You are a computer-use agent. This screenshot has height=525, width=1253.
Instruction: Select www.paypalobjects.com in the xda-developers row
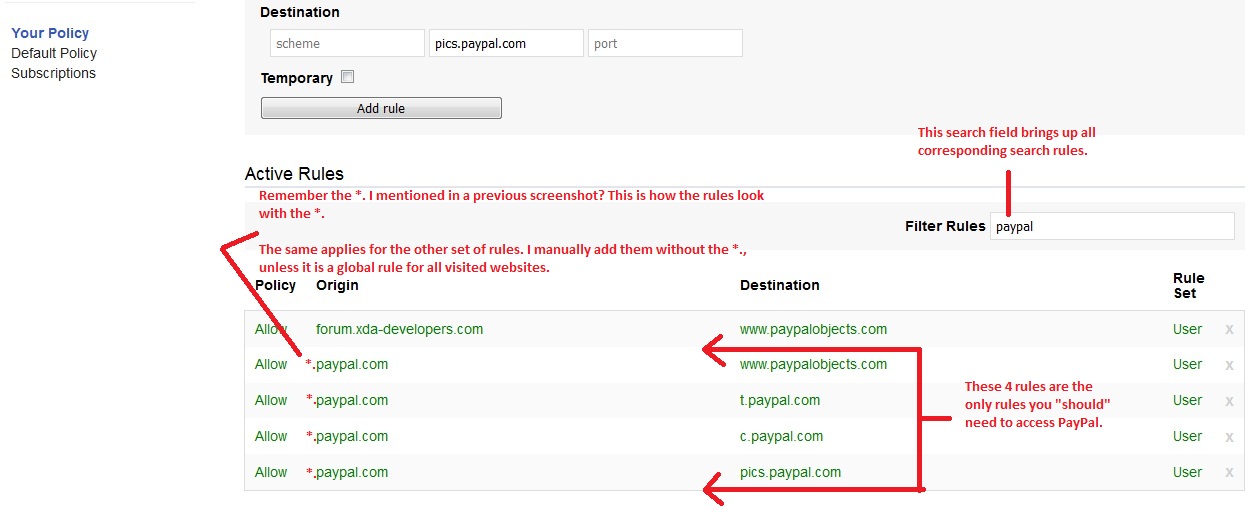point(813,329)
